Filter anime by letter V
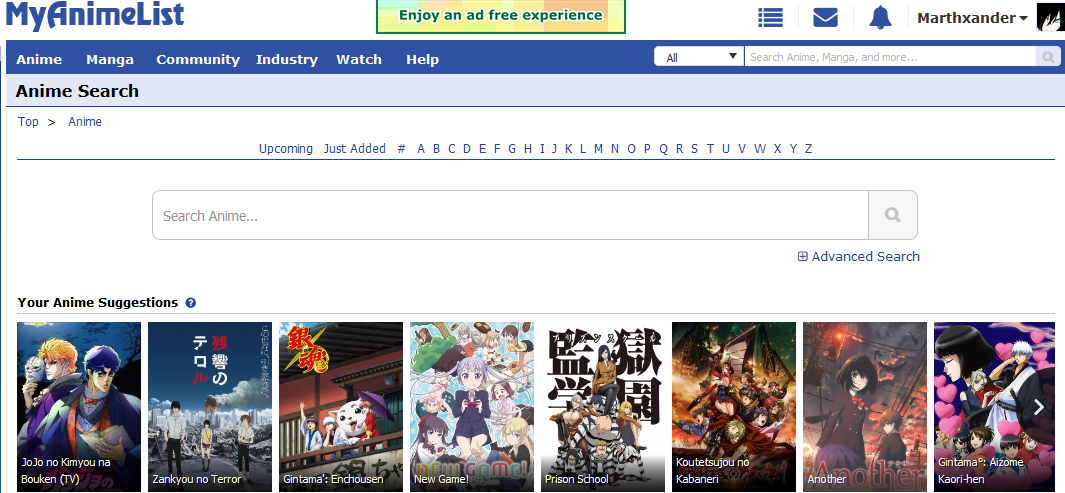The width and height of the screenshot is (1065, 493). tap(742, 149)
